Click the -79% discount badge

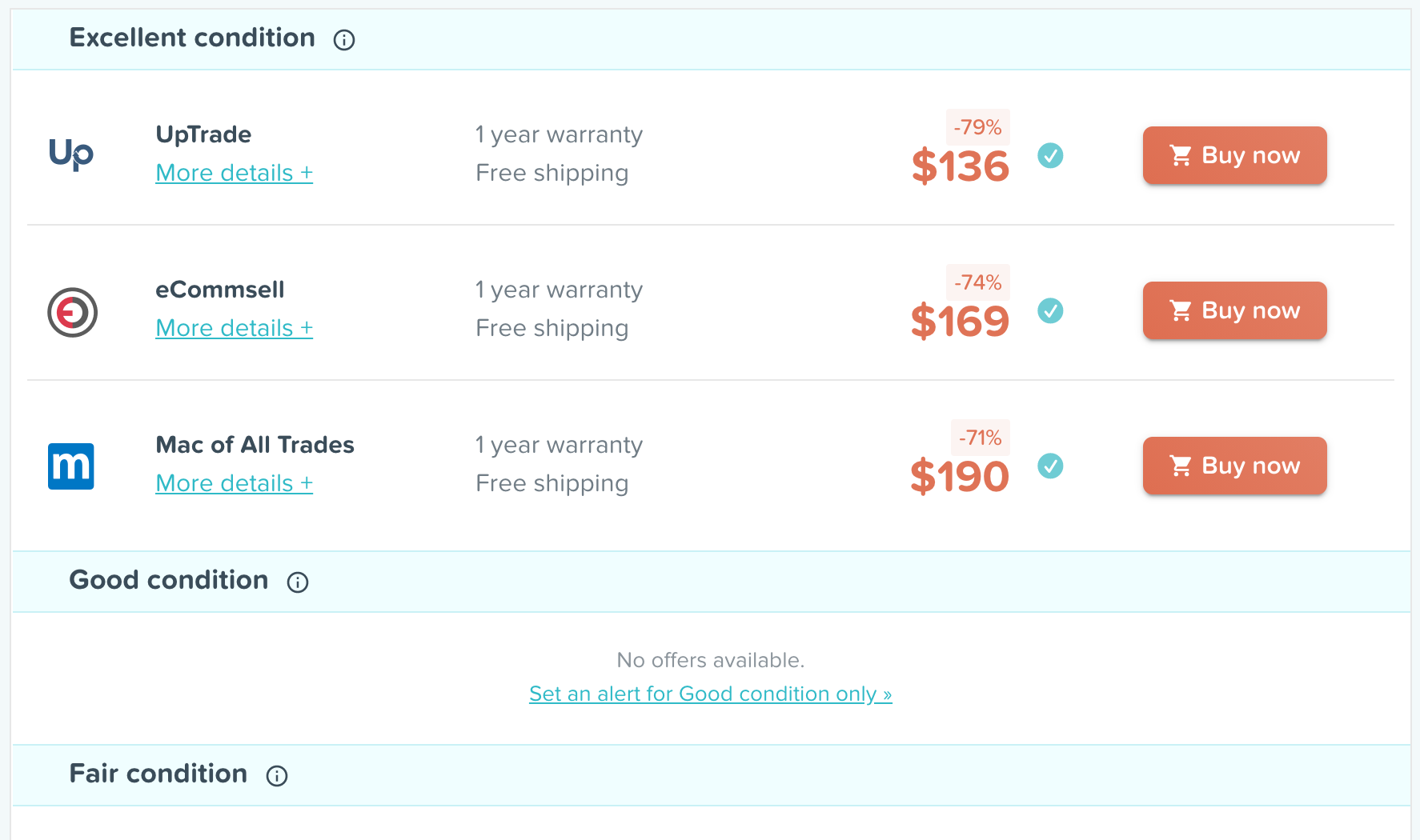coord(977,127)
